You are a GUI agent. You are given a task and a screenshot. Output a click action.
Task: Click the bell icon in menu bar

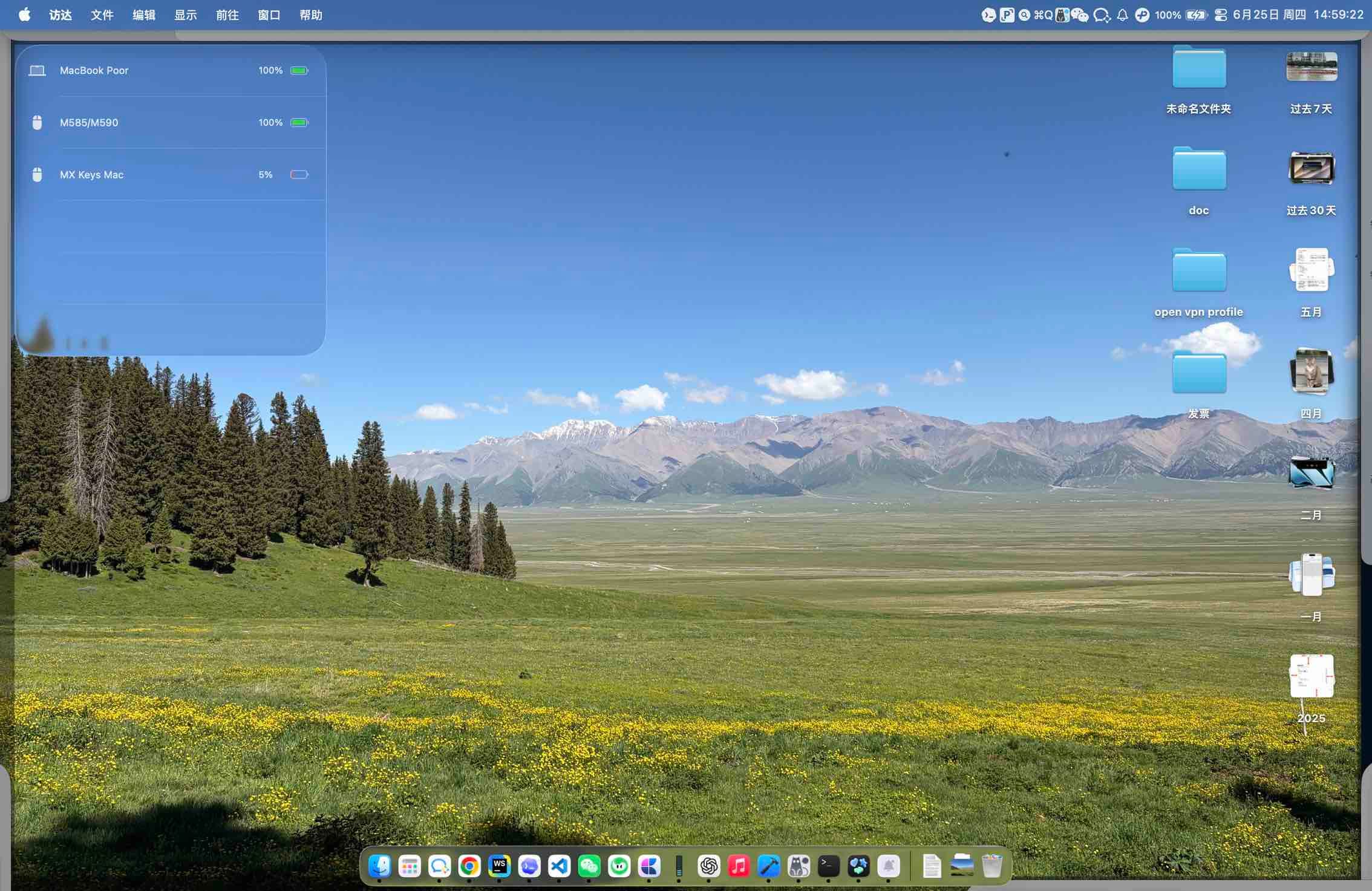click(1122, 15)
